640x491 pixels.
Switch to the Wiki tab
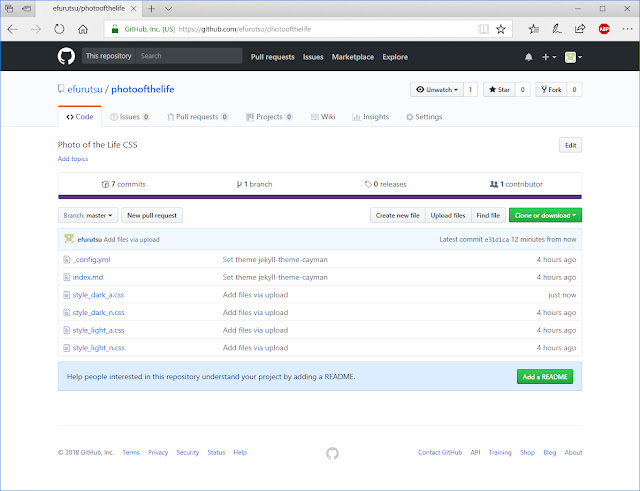click(323, 117)
